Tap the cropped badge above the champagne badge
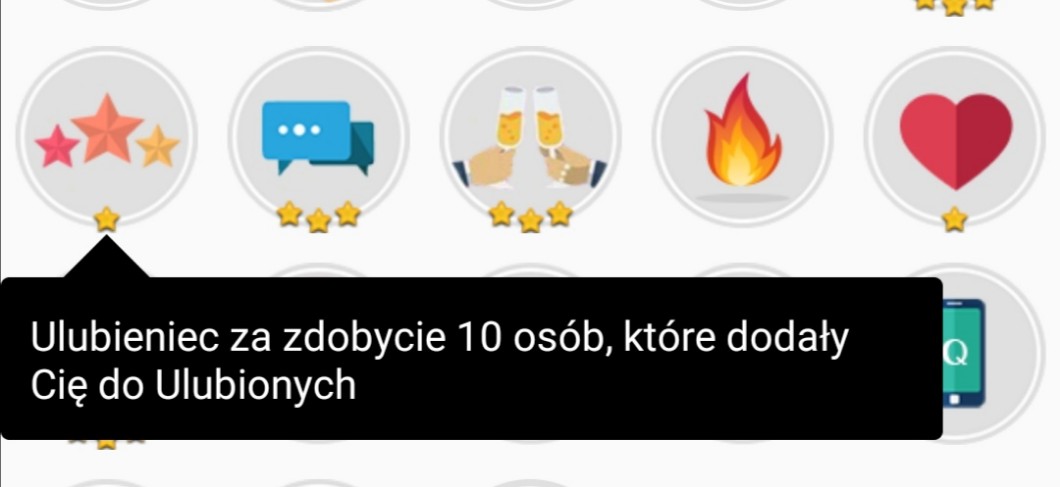 click(531, 5)
